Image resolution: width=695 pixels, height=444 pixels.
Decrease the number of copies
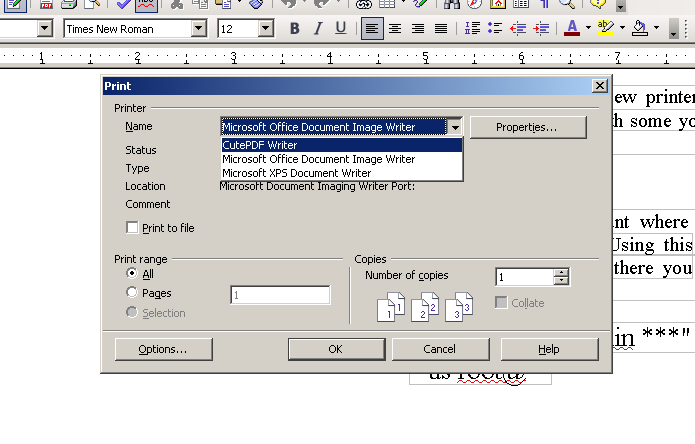[562, 281]
